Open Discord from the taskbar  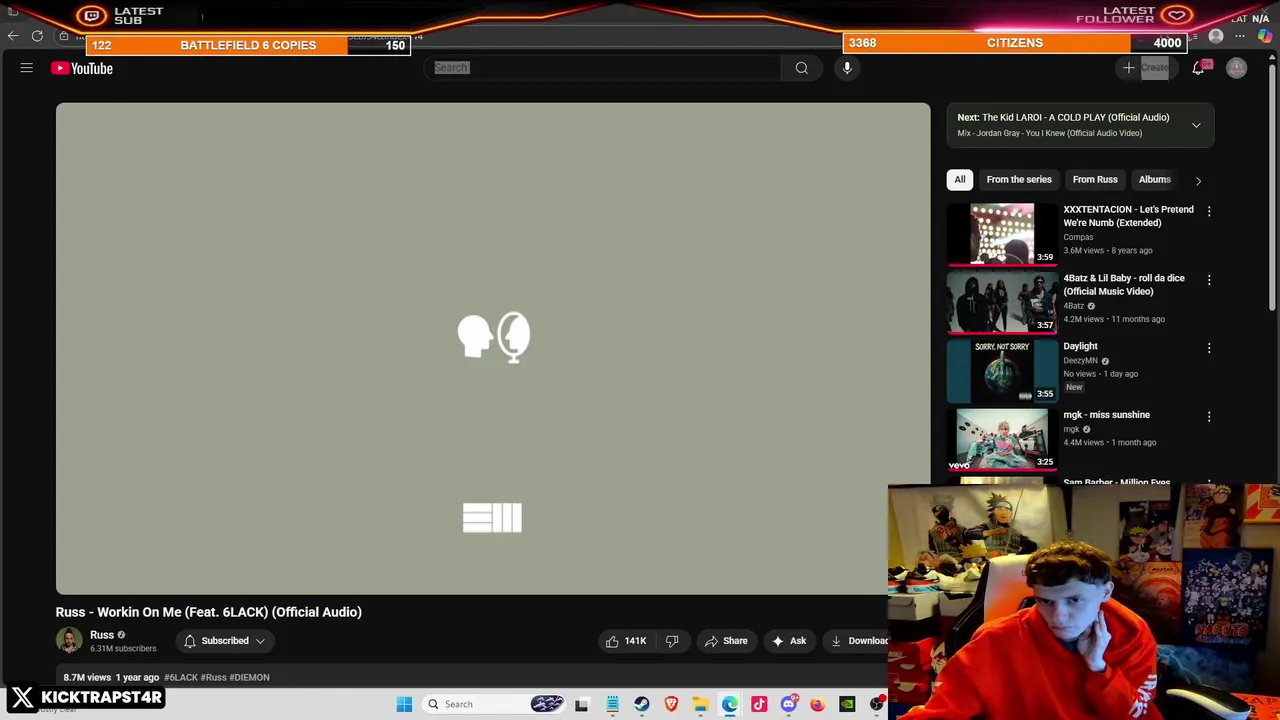[788, 704]
